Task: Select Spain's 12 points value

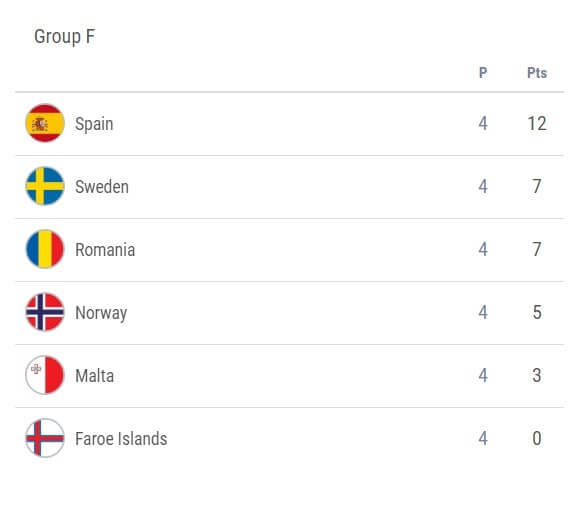Action: tap(537, 123)
